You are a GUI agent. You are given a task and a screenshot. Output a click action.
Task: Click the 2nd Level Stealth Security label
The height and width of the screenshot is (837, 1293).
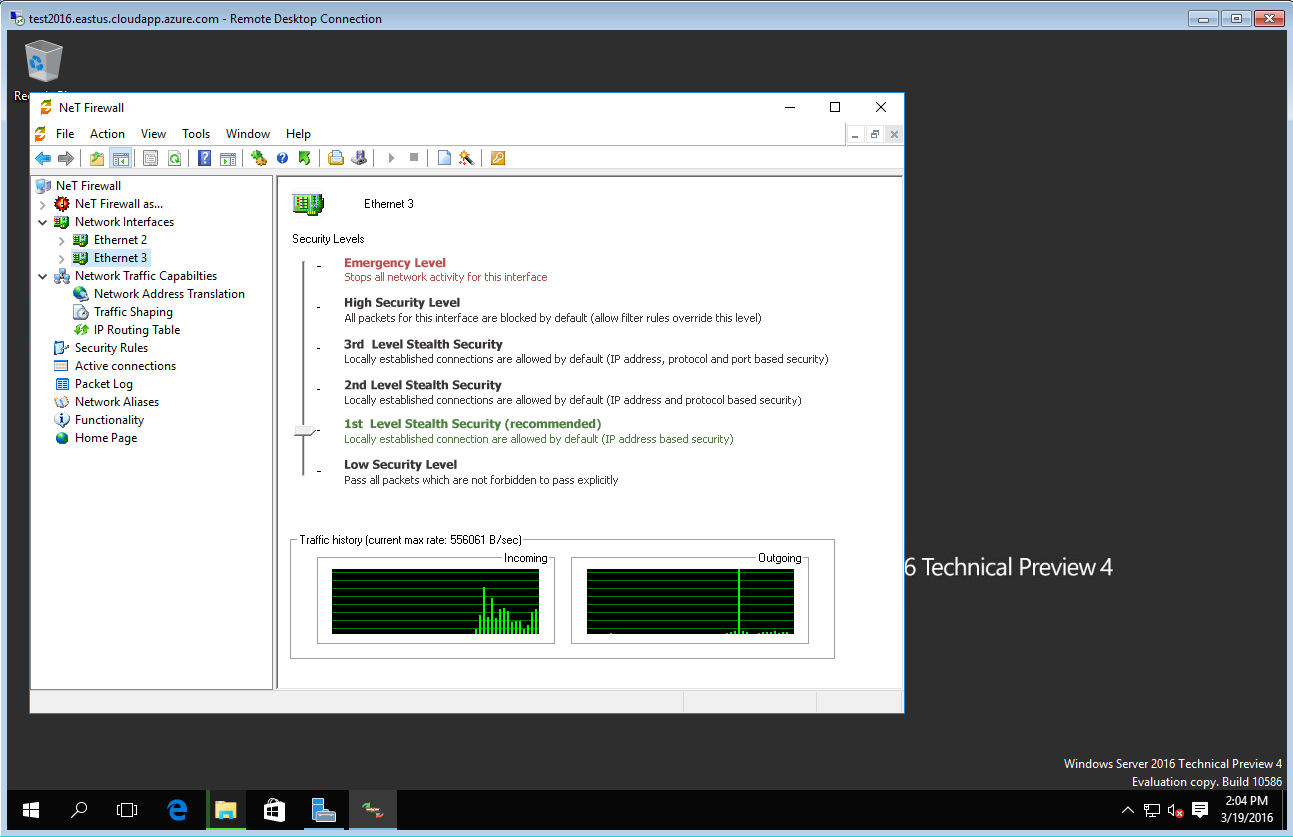[x=423, y=385]
